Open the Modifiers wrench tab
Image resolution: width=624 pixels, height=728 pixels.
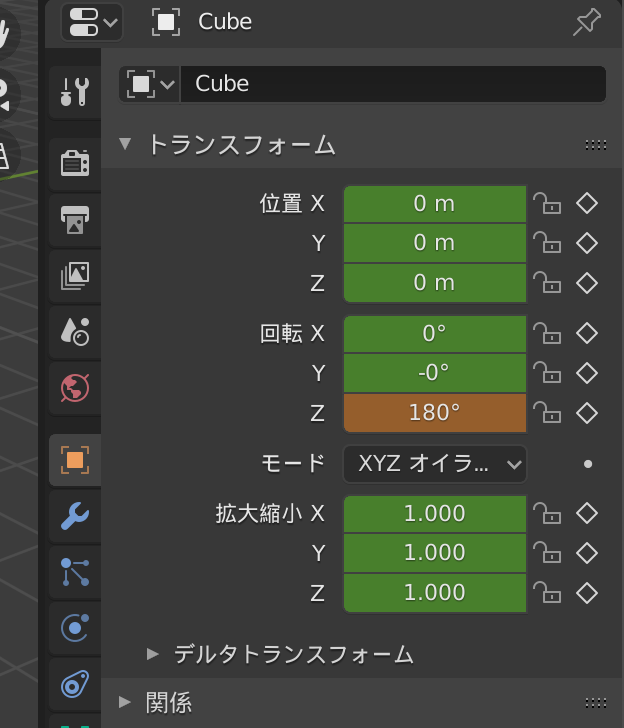[75, 516]
